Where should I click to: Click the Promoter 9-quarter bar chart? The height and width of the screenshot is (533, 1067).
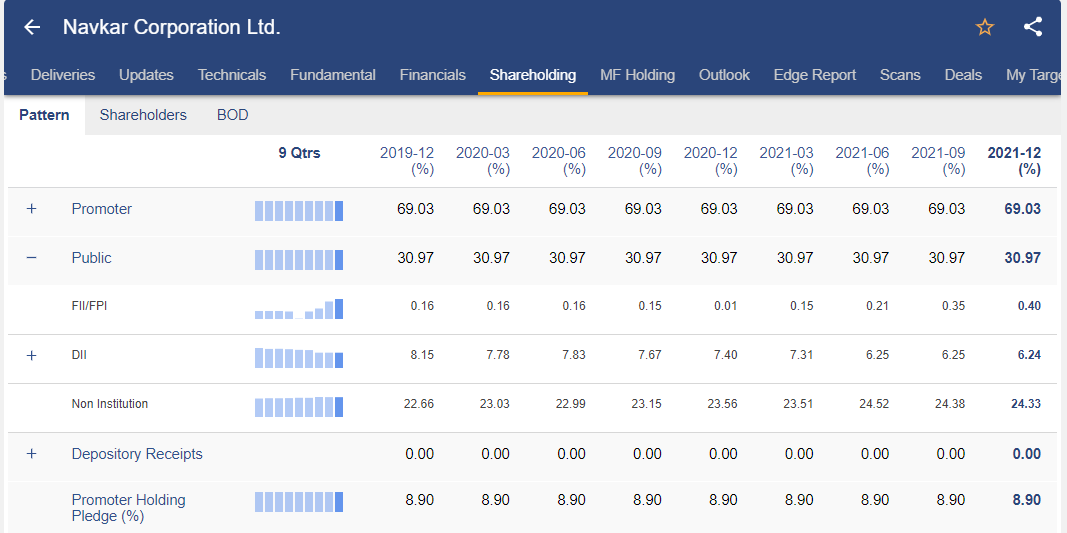coord(299,211)
